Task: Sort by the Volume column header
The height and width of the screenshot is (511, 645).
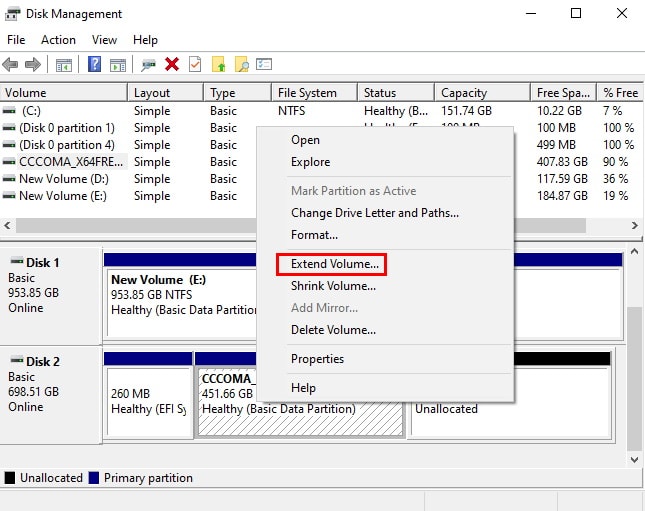Action: pyautogui.click(x=64, y=93)
